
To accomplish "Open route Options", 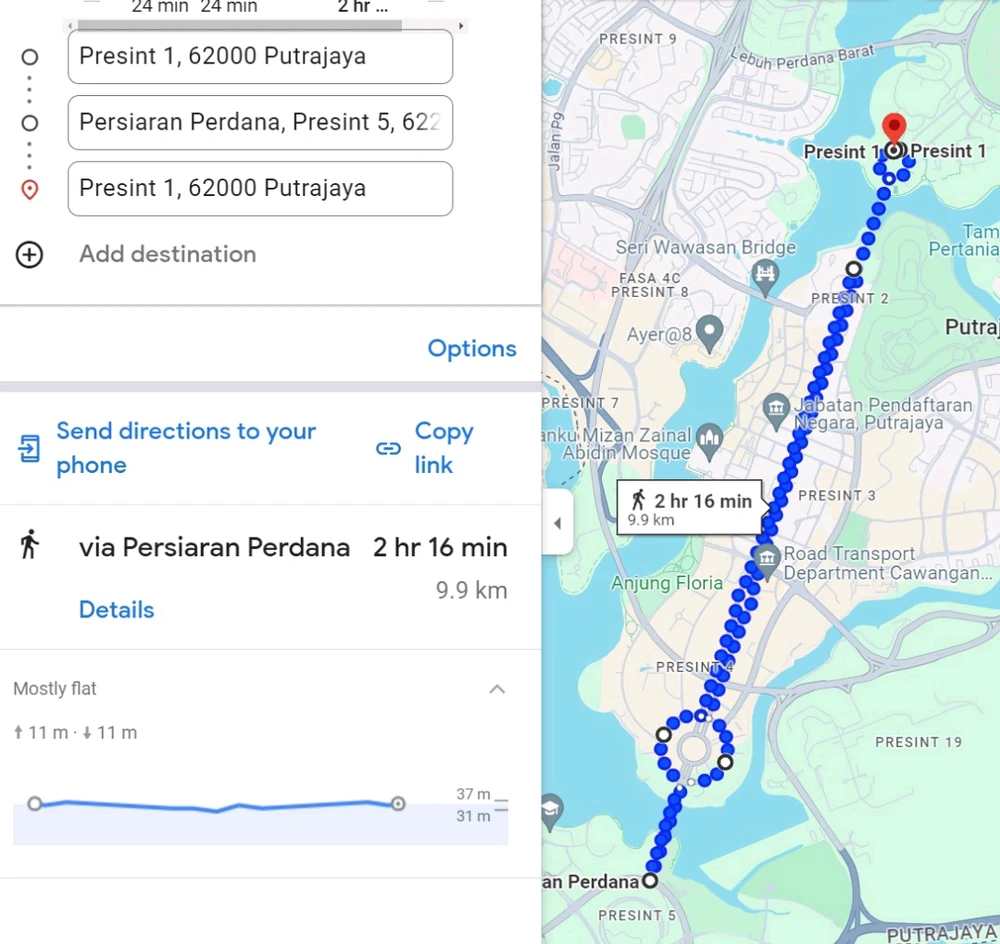I will point(472,348).
